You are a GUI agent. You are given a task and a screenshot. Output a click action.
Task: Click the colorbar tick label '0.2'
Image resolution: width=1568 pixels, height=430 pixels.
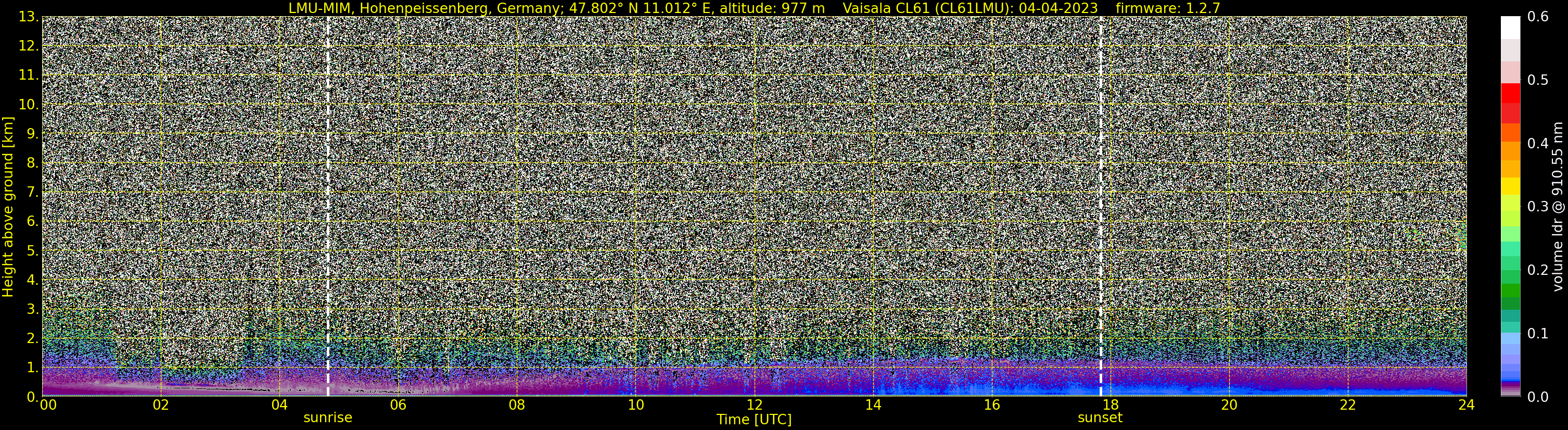coord(1538,270)
